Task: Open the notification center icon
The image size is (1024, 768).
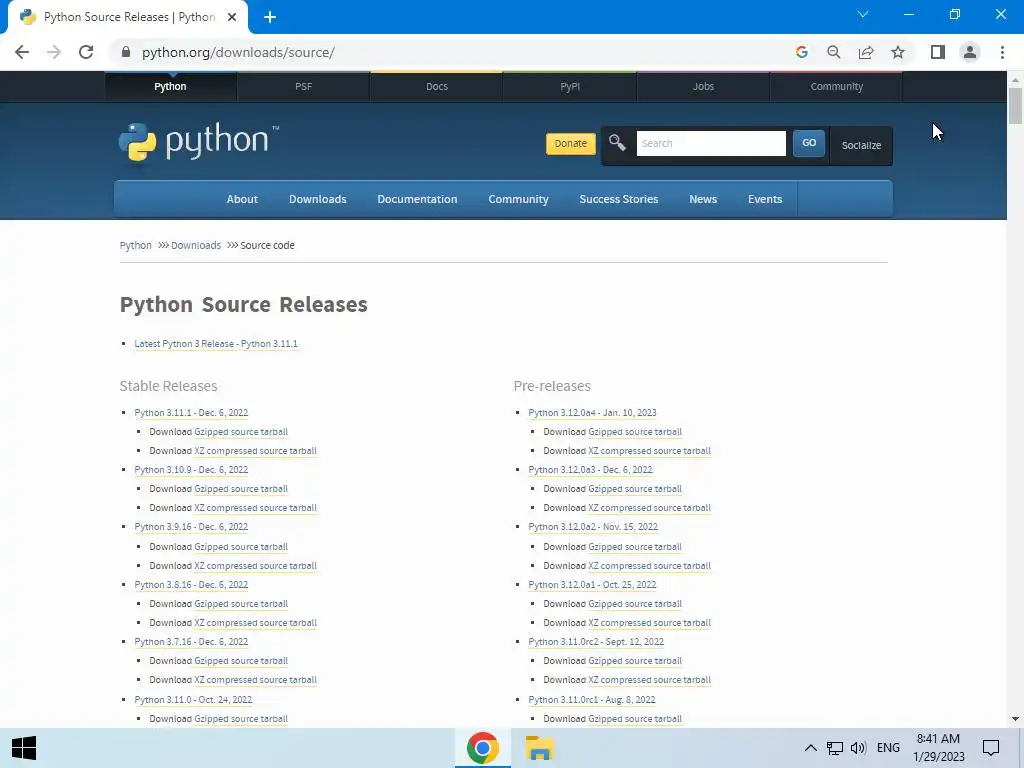Action: pos(991,748)
